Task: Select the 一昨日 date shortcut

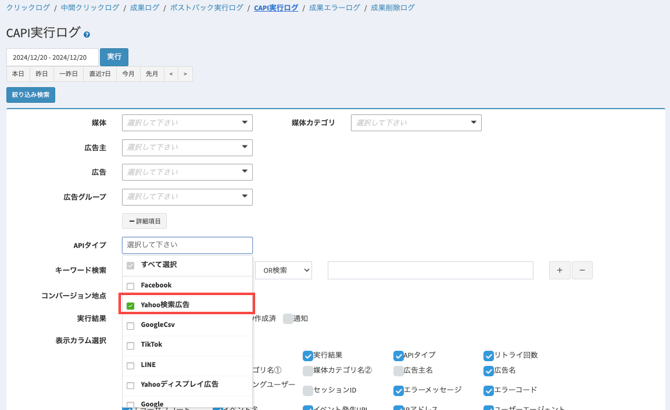Action: (68, 74)
